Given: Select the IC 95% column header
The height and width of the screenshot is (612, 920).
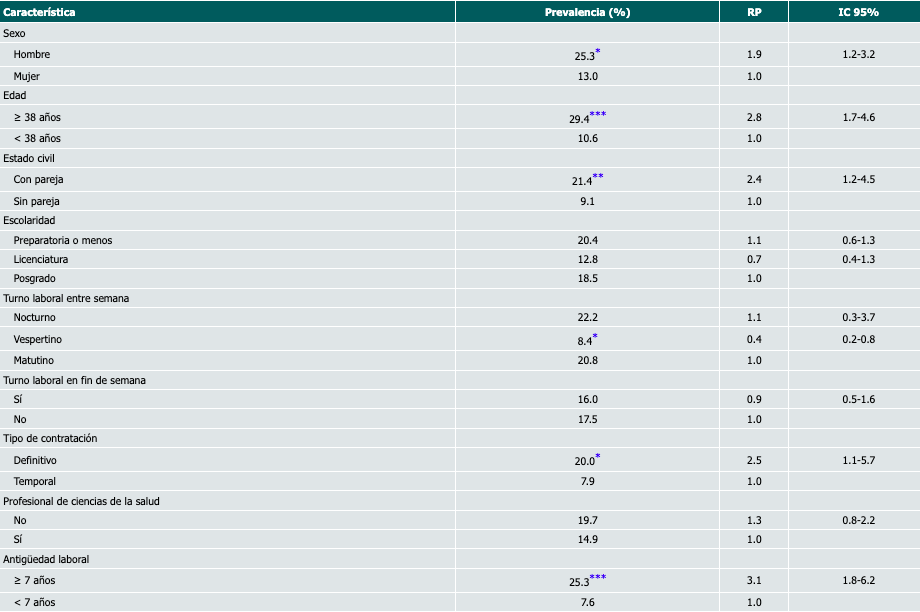Looking at the screenshot, I should [x=858, y=12].
